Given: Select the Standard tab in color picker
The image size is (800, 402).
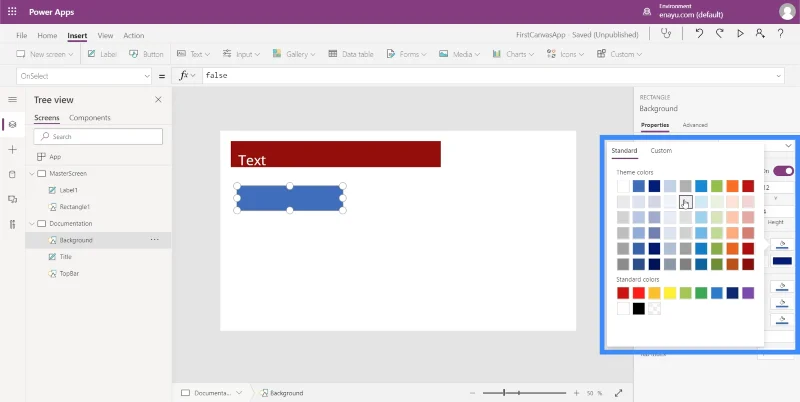Looking at the screenshot, I should click(x=624, y=150).
